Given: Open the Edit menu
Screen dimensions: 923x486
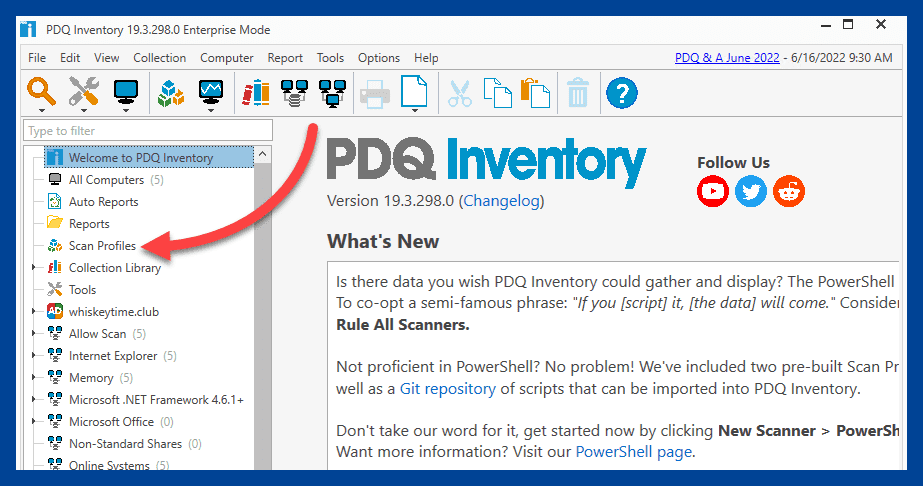Looking at the screenshot, I should [x=69, y=58].
